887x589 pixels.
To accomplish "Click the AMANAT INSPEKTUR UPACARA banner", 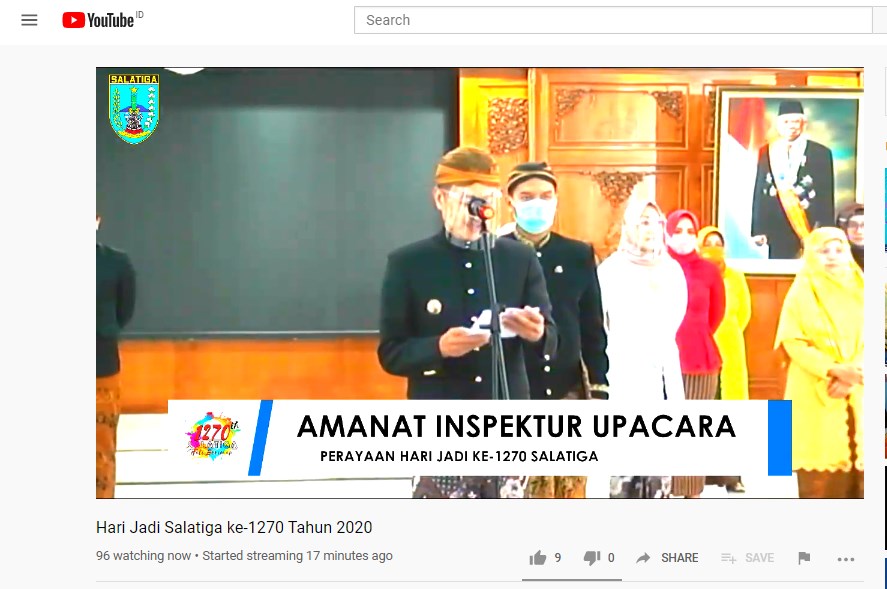I will tap(516, 427).
